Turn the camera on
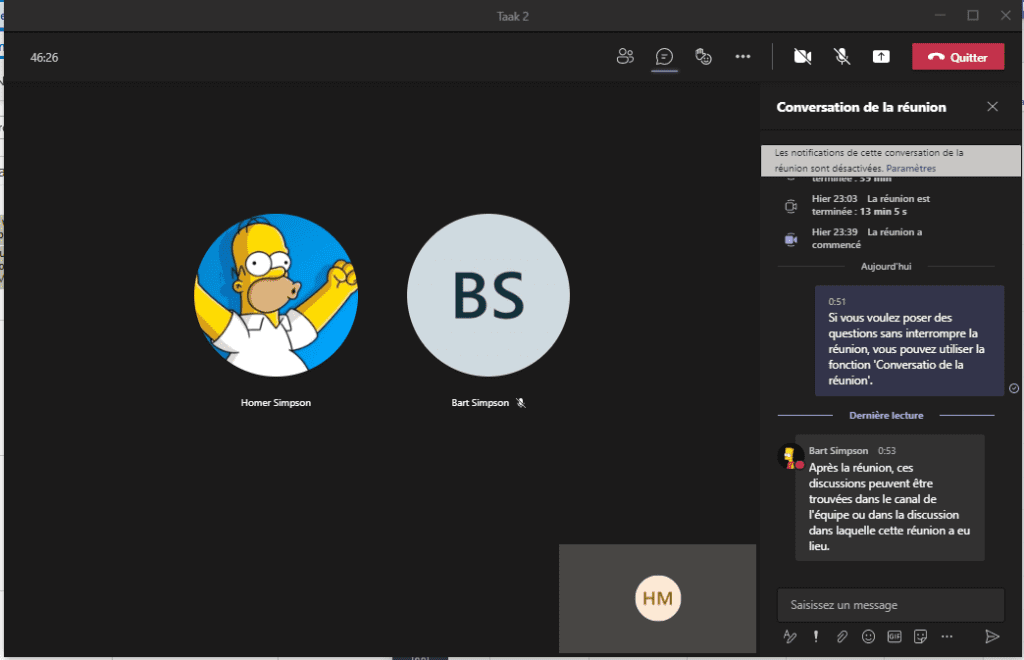1024x660 pixels. pyautogui.click(x=803, y=57)
